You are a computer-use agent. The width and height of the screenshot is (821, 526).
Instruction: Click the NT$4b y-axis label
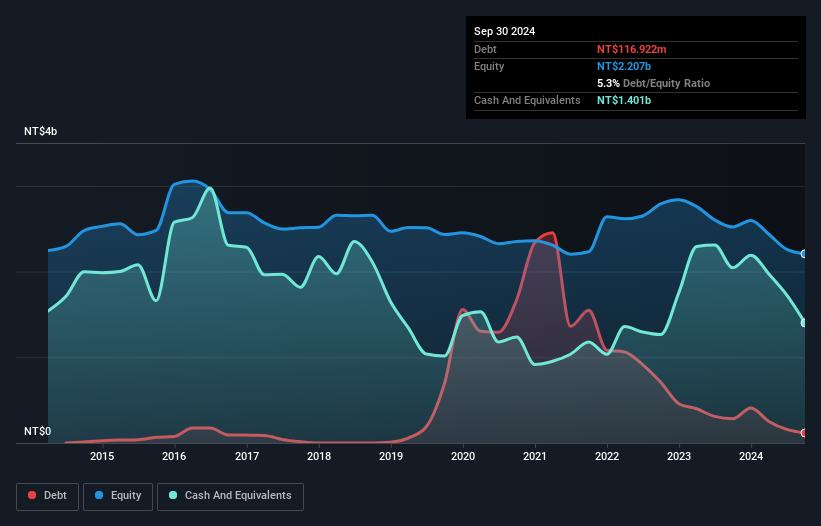click(40, 131)
